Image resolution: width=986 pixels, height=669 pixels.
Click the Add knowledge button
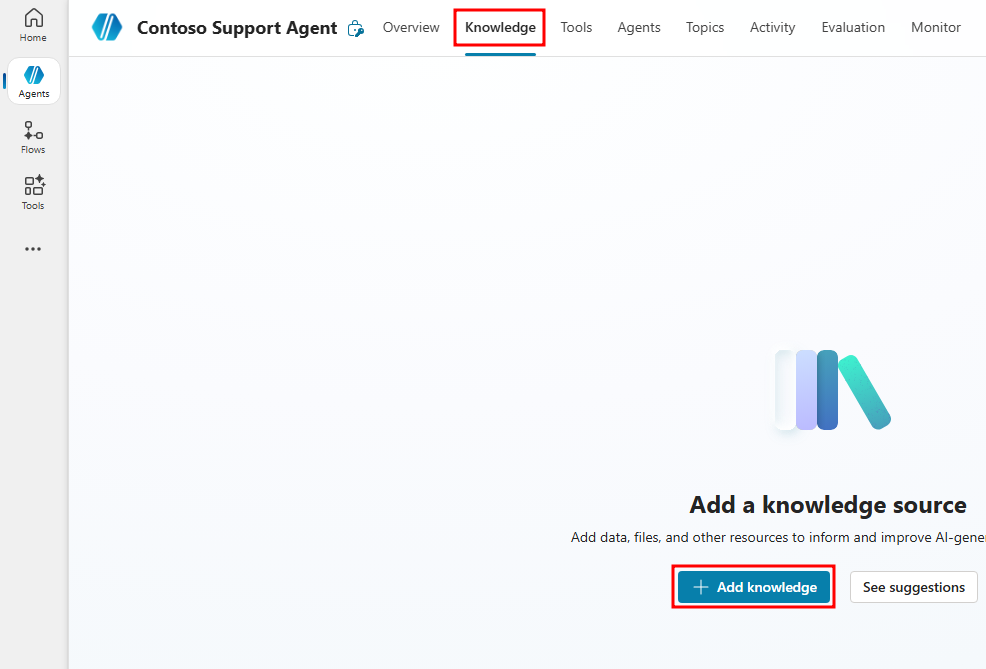coord(754,587)
